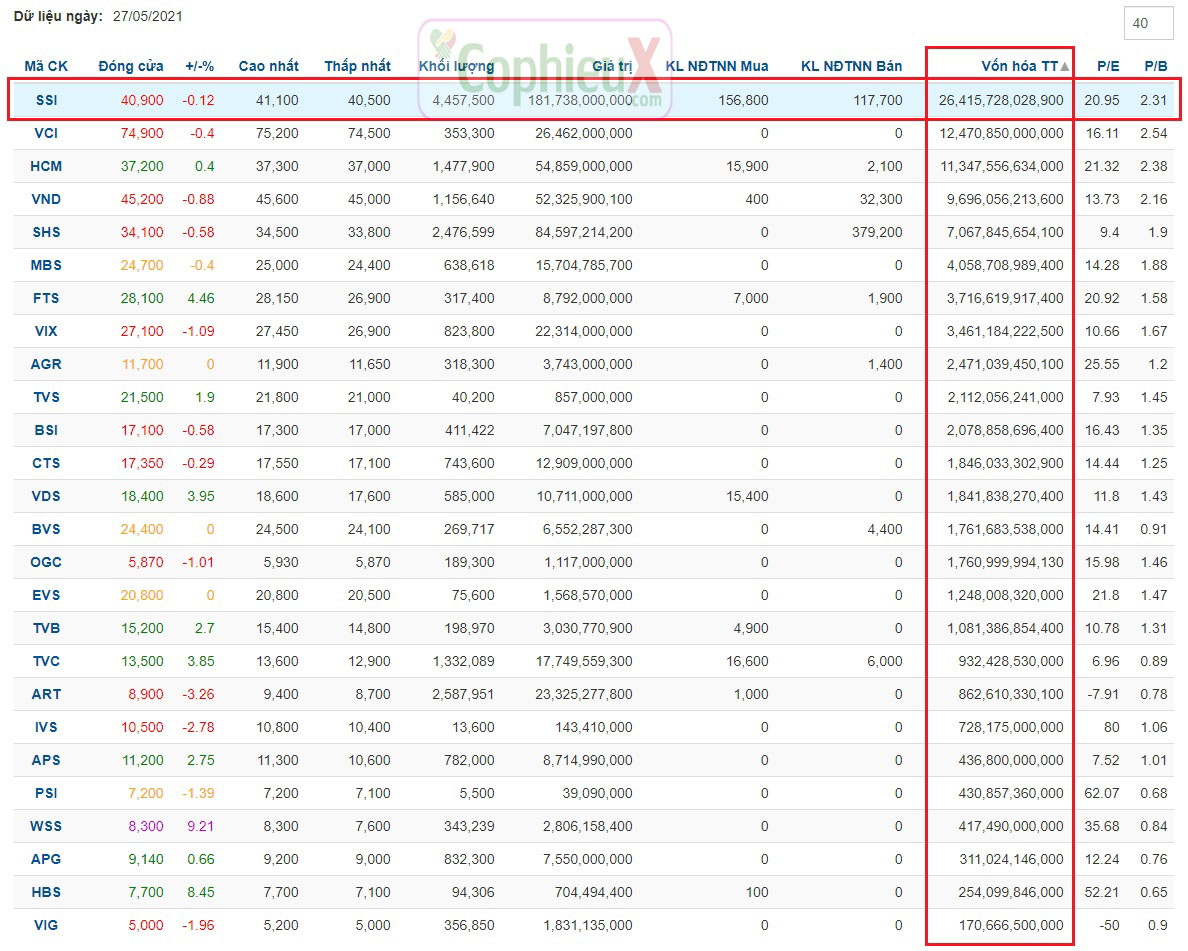Open the BVS stock symbol
Image resolution: width=1188 pixels, height=951 pixels.
[46, 529]
